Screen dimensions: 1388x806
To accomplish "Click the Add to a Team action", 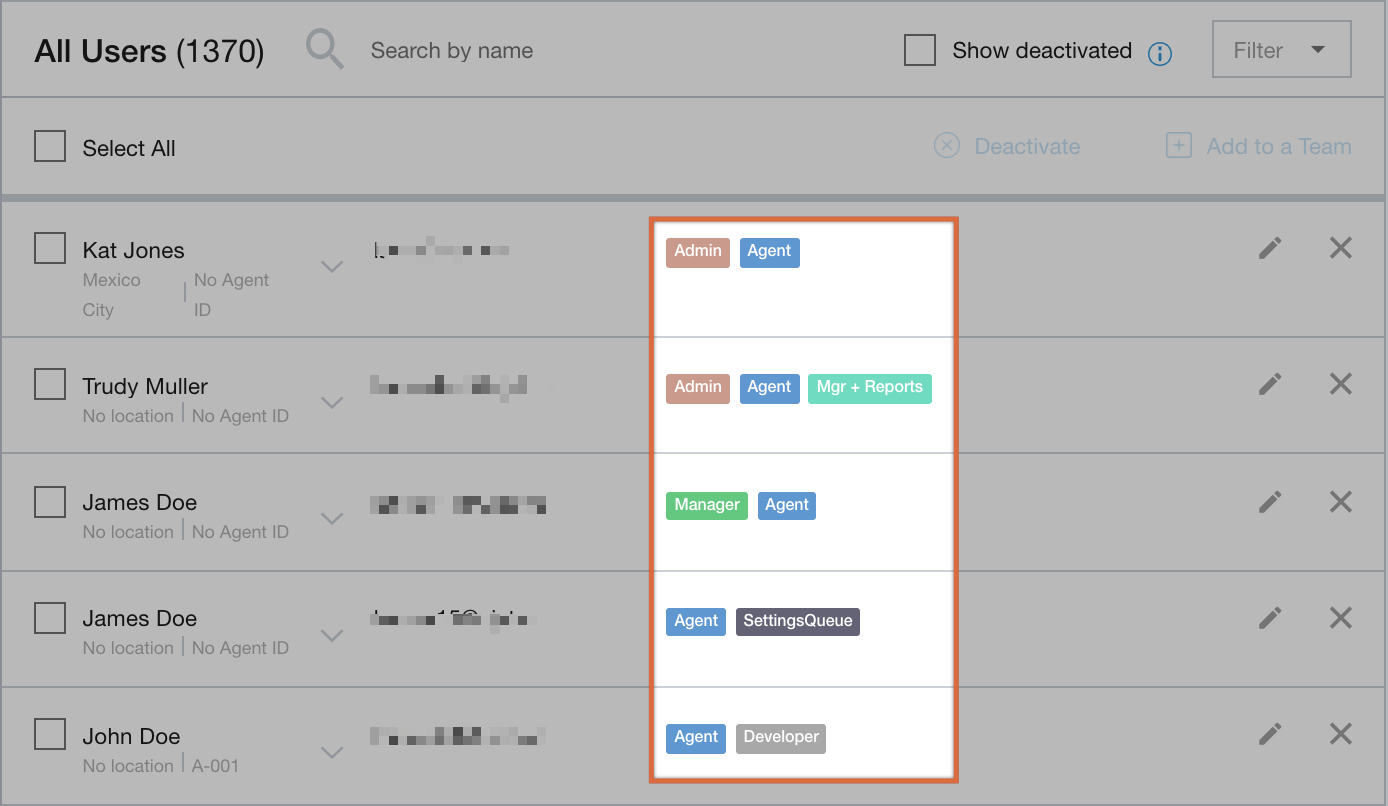I will (1278, 146).
